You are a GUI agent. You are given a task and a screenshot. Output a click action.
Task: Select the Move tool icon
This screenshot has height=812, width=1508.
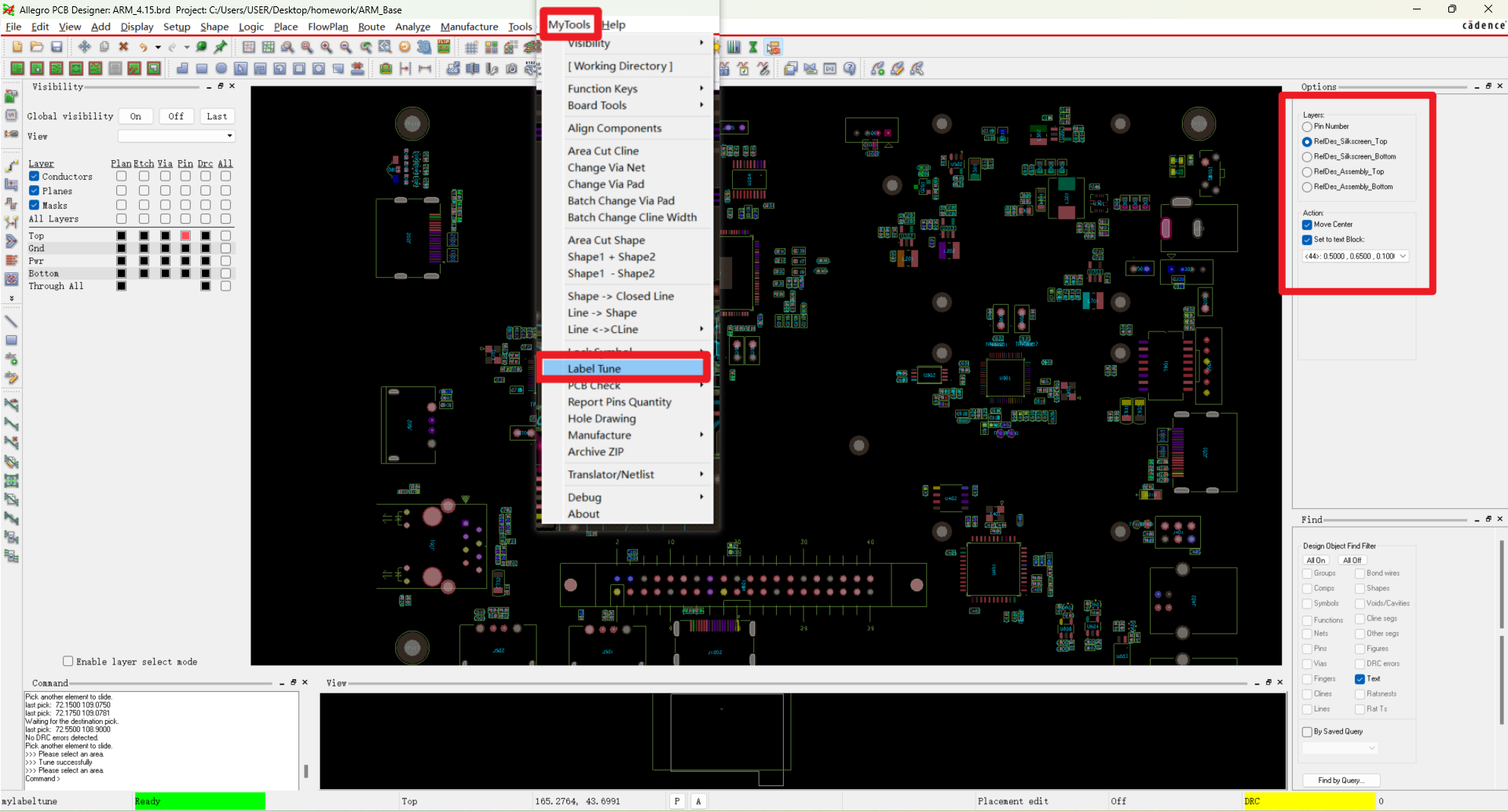tap(84, 47)
